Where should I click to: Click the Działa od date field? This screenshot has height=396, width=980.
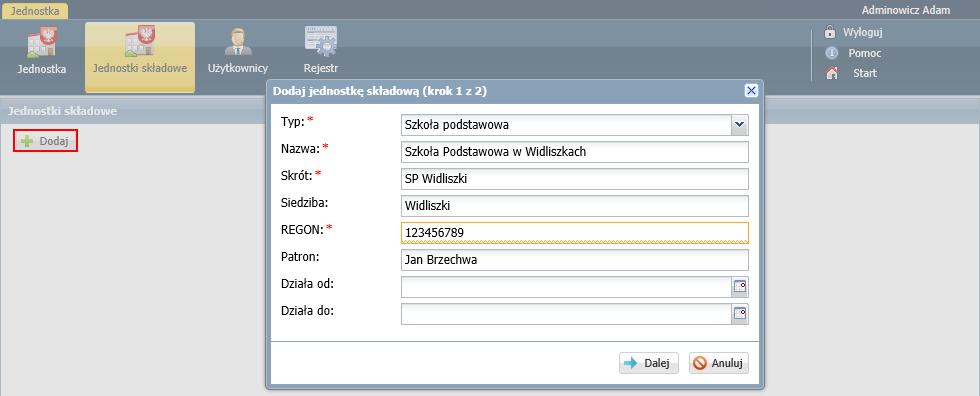click(x=566, y=287)
